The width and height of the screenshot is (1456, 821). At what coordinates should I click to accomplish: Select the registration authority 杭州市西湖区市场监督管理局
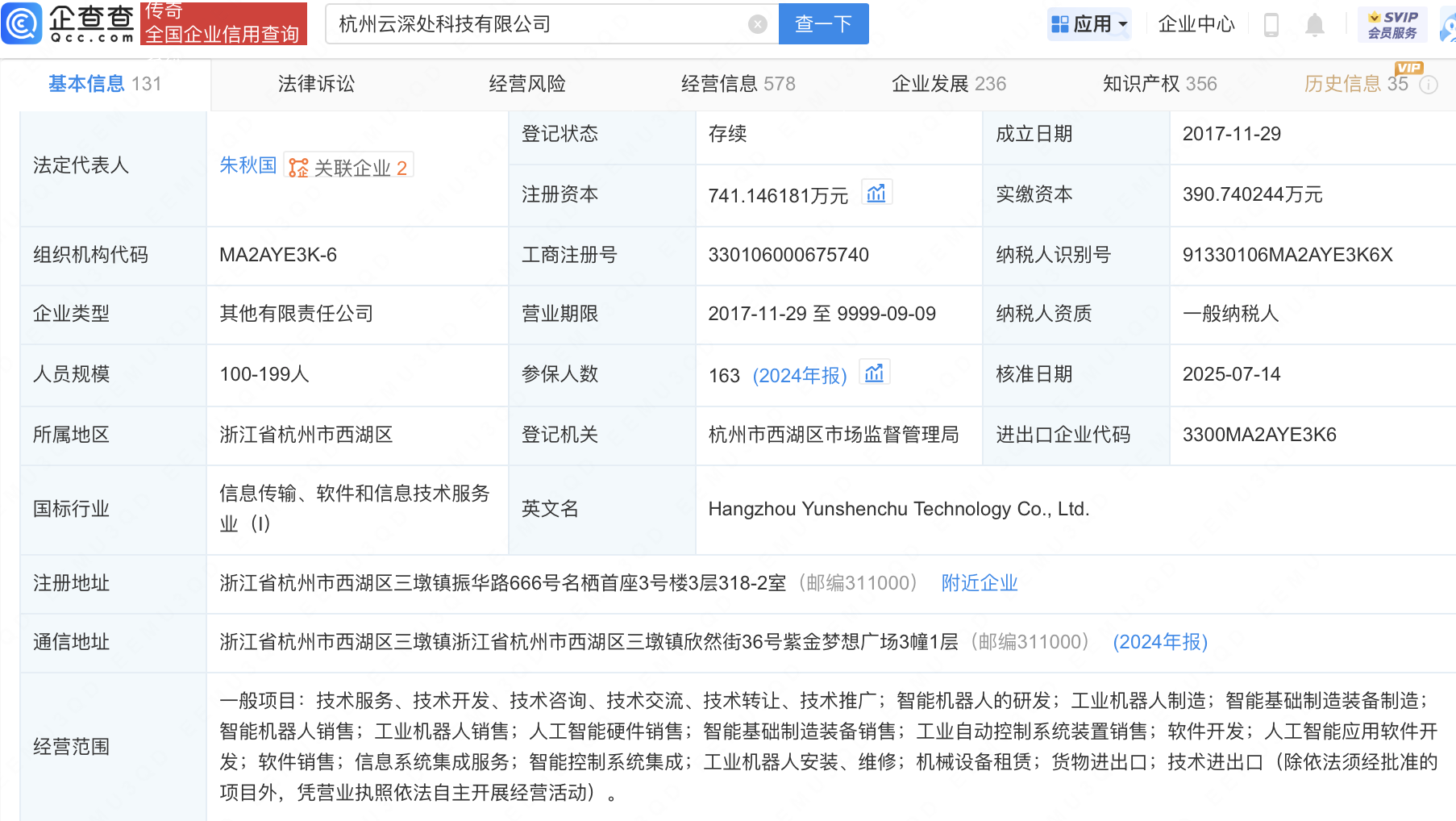pos(834,435)
